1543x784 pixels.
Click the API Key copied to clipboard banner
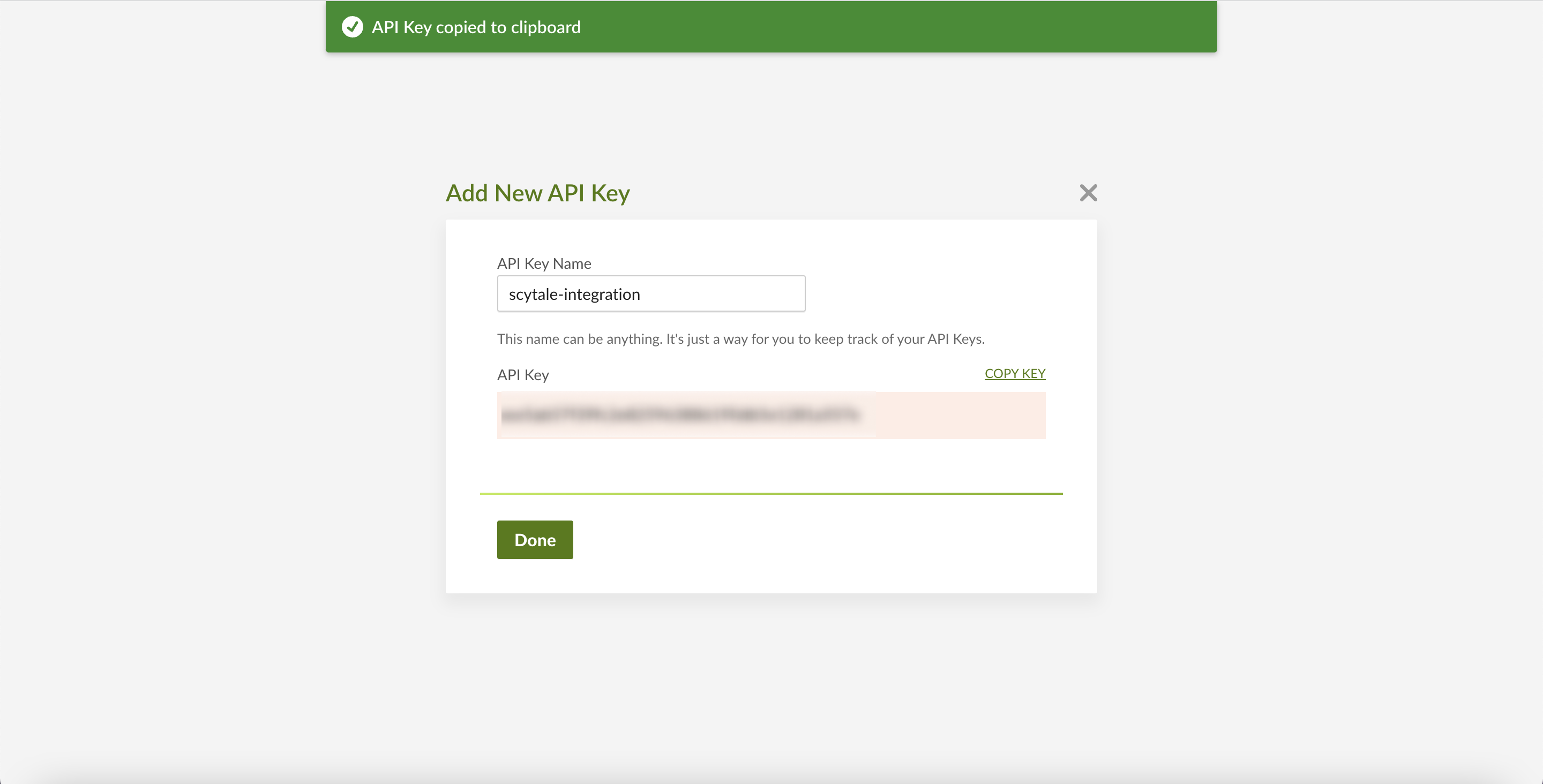coord(476,26)
